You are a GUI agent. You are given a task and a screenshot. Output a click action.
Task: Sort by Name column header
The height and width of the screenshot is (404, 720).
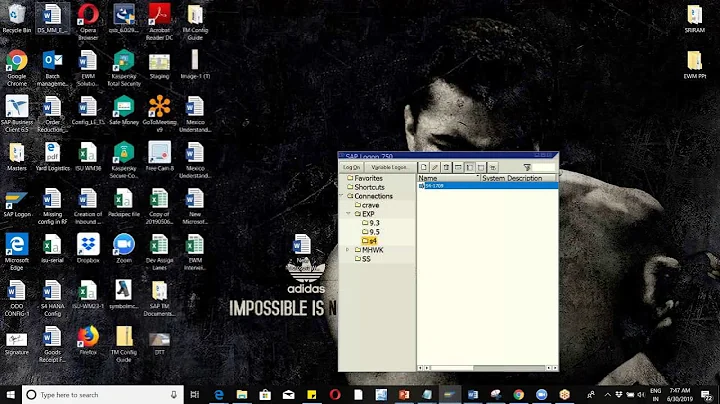pyautogui.click(x=448, y=178)
